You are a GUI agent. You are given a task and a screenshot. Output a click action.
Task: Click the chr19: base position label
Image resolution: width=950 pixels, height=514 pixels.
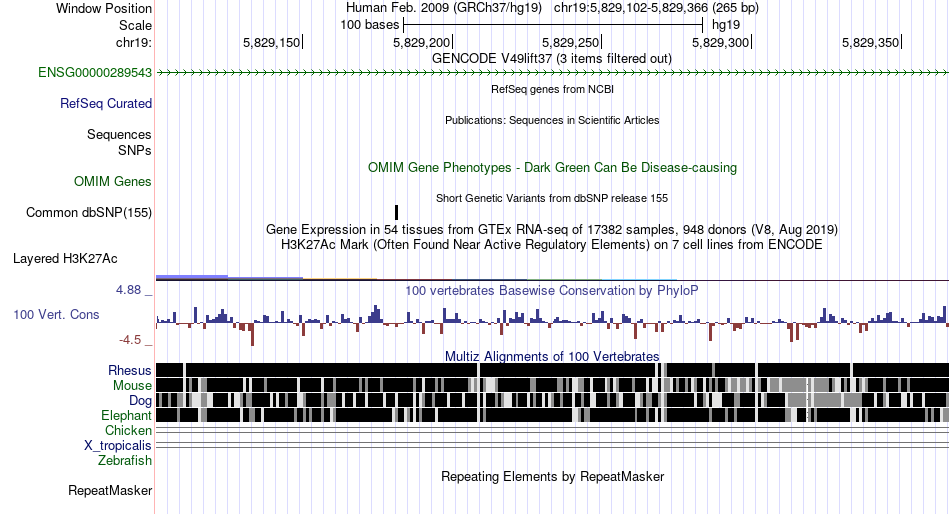click(x=134, y=42)
